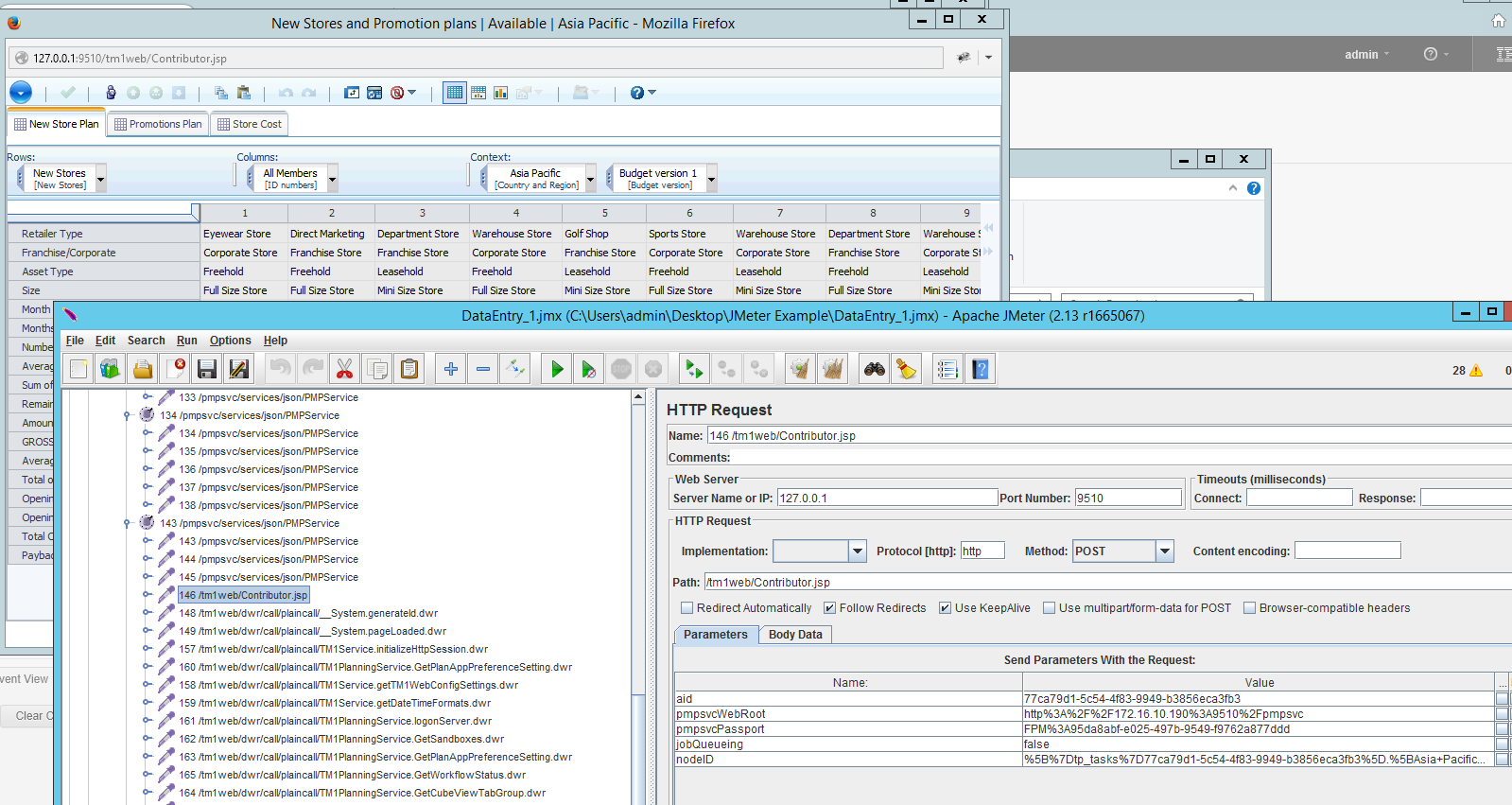Image resolution: width=1512 pixels, height=805 pixels.
Task: Toggle the checkbox in the aid parameter row
Action: coord(1502,699)
